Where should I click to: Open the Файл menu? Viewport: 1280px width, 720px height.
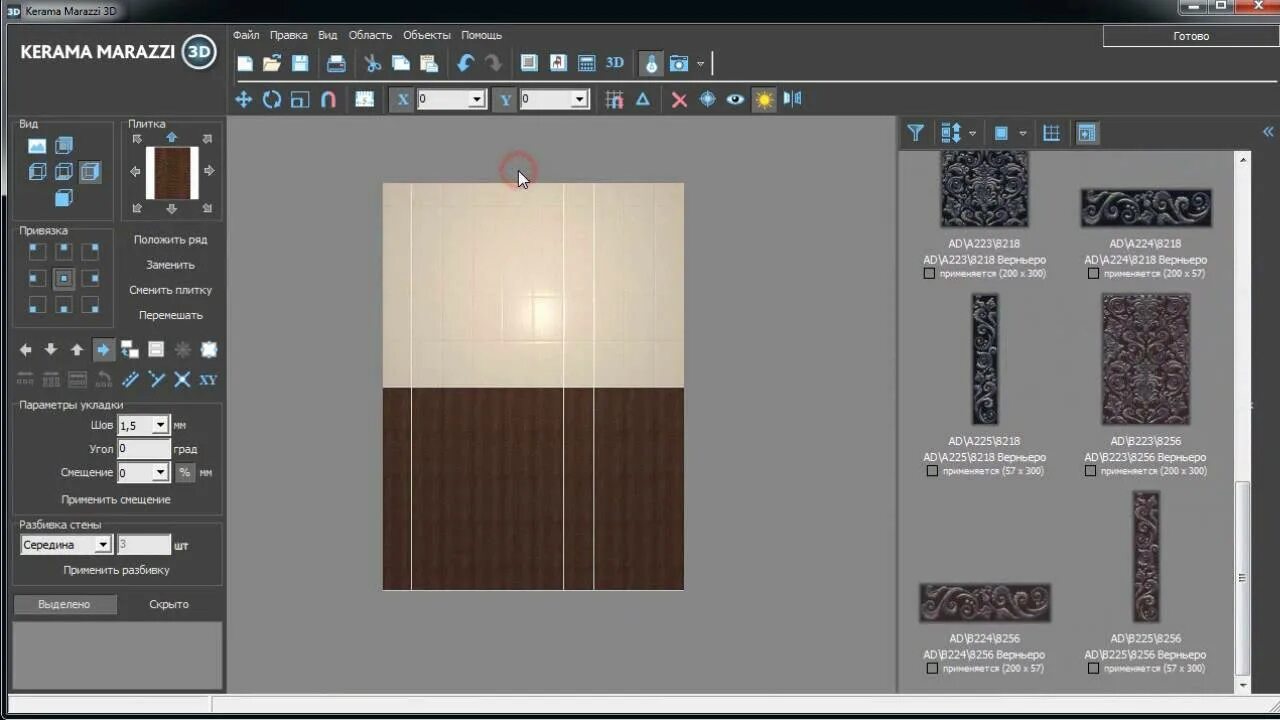246,35
